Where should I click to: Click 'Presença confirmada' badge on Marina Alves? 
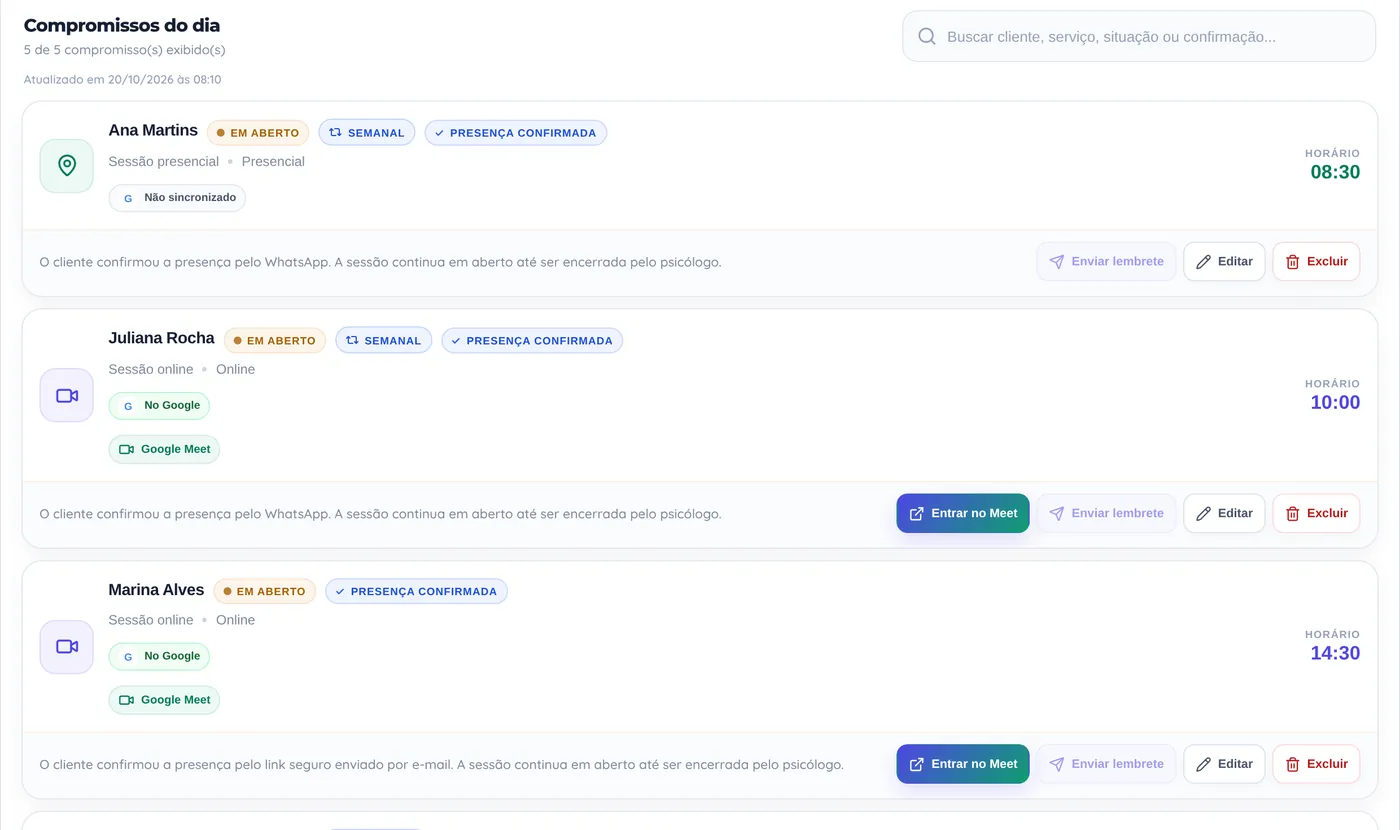pyautogui.click(x=416, y=591)
